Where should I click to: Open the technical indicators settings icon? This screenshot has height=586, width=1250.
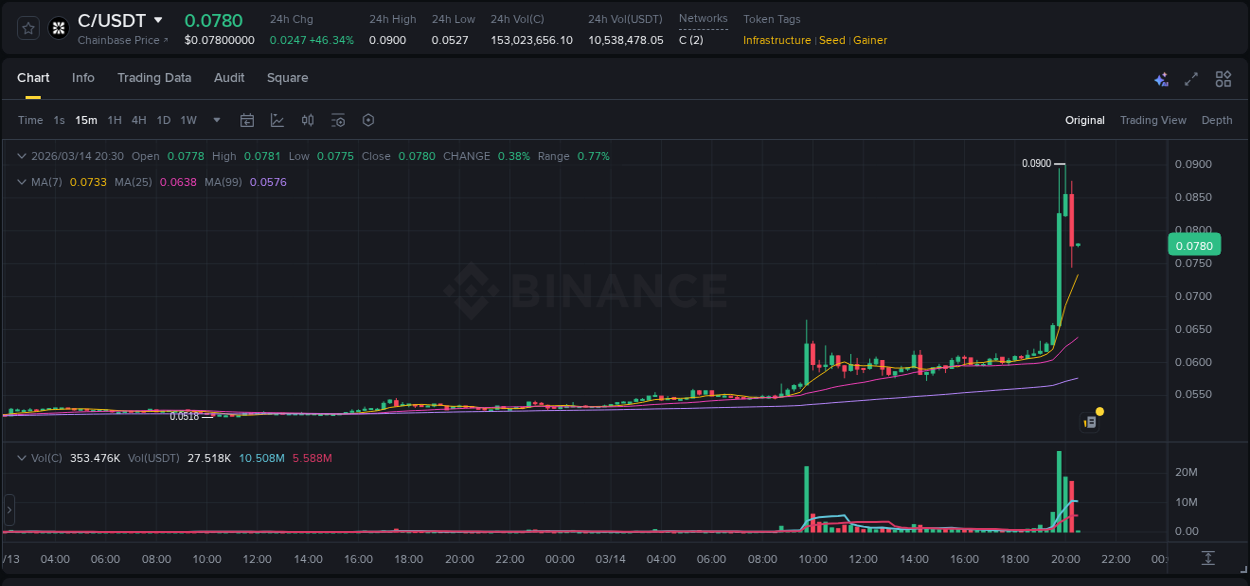pos(338,120)
